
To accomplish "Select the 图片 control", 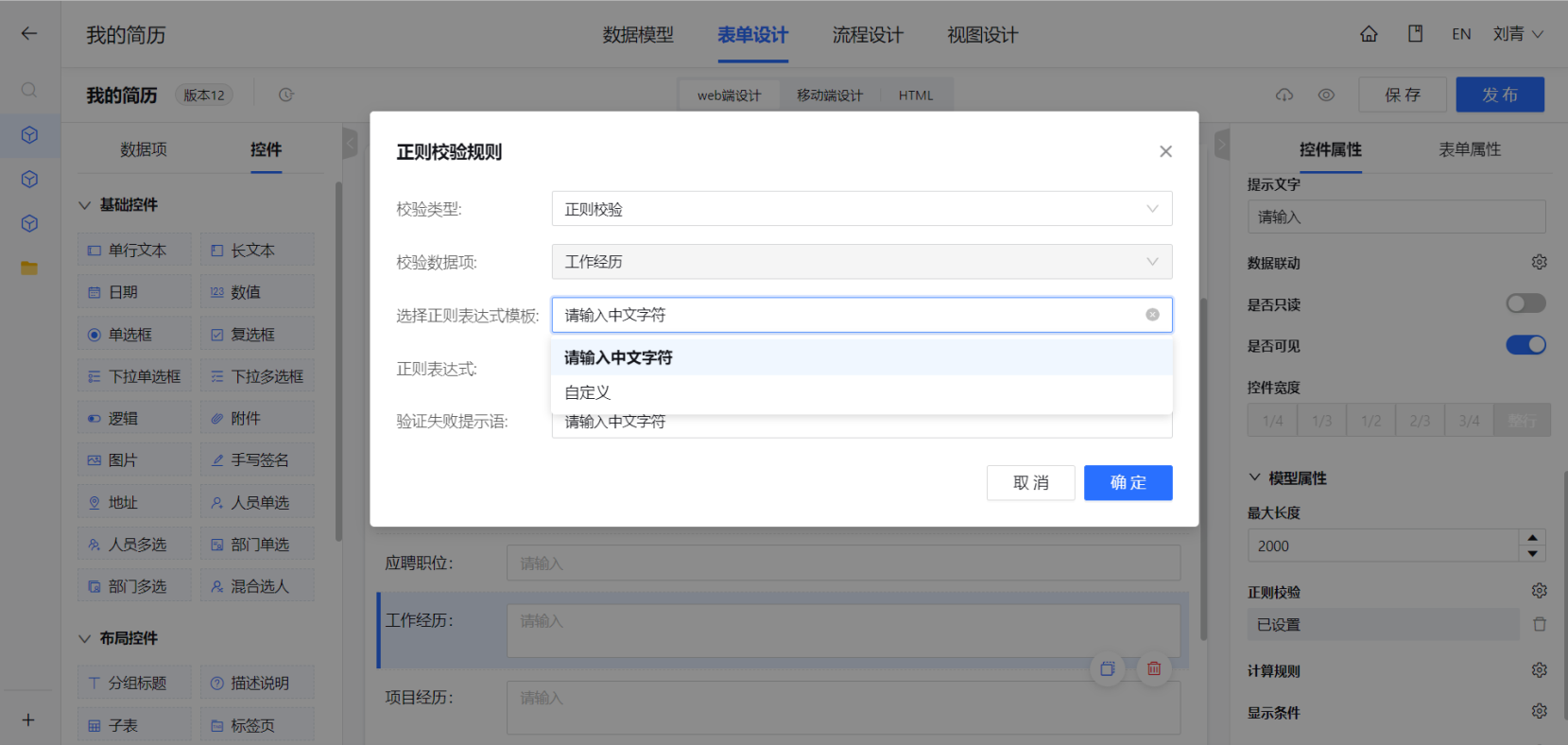I will point(135,460).
